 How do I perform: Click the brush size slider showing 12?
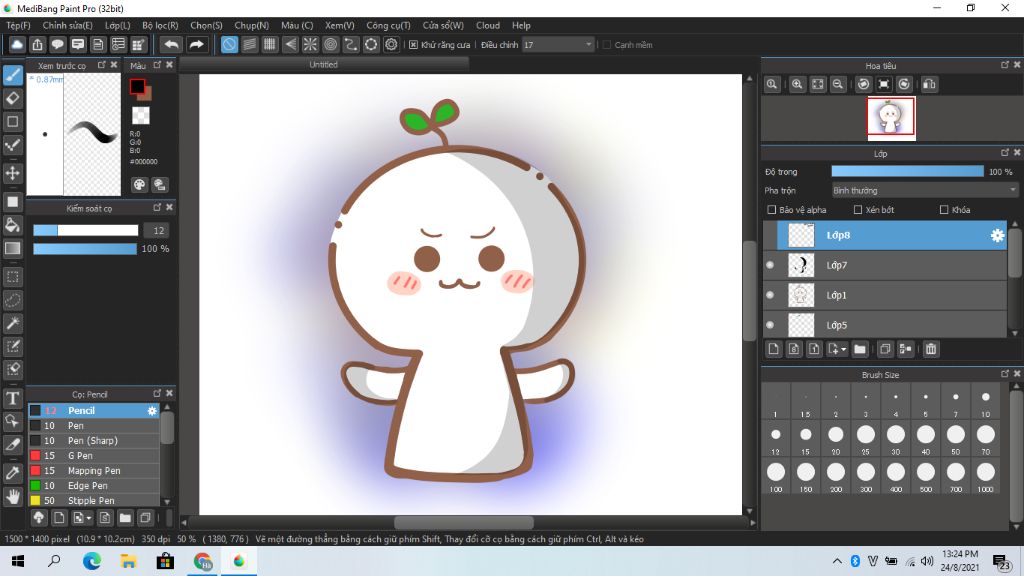pos(86,231)
